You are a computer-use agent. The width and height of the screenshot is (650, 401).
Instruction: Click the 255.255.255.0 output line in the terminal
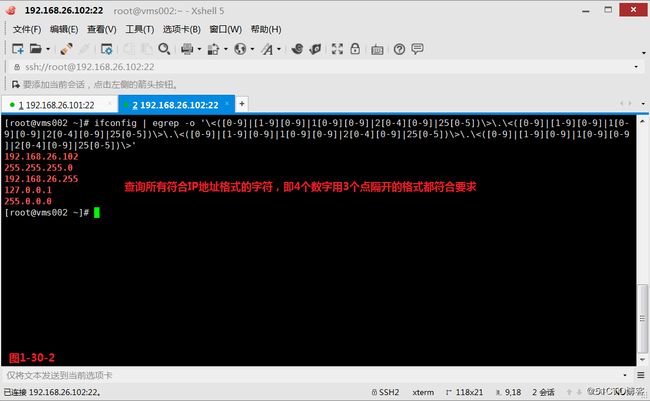click(x=39, y=168)
